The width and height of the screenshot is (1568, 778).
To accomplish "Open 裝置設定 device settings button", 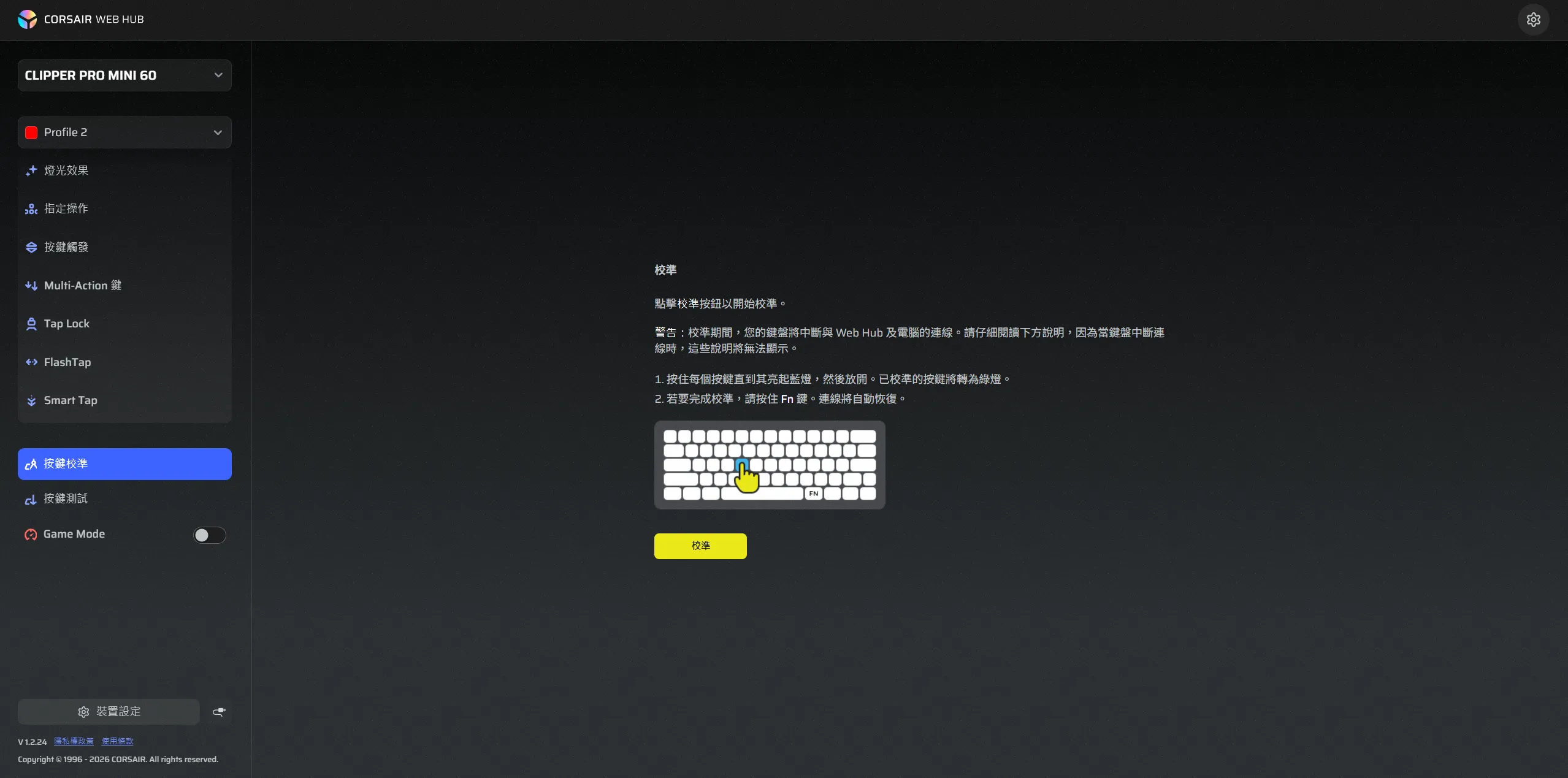I will point(109,712).
